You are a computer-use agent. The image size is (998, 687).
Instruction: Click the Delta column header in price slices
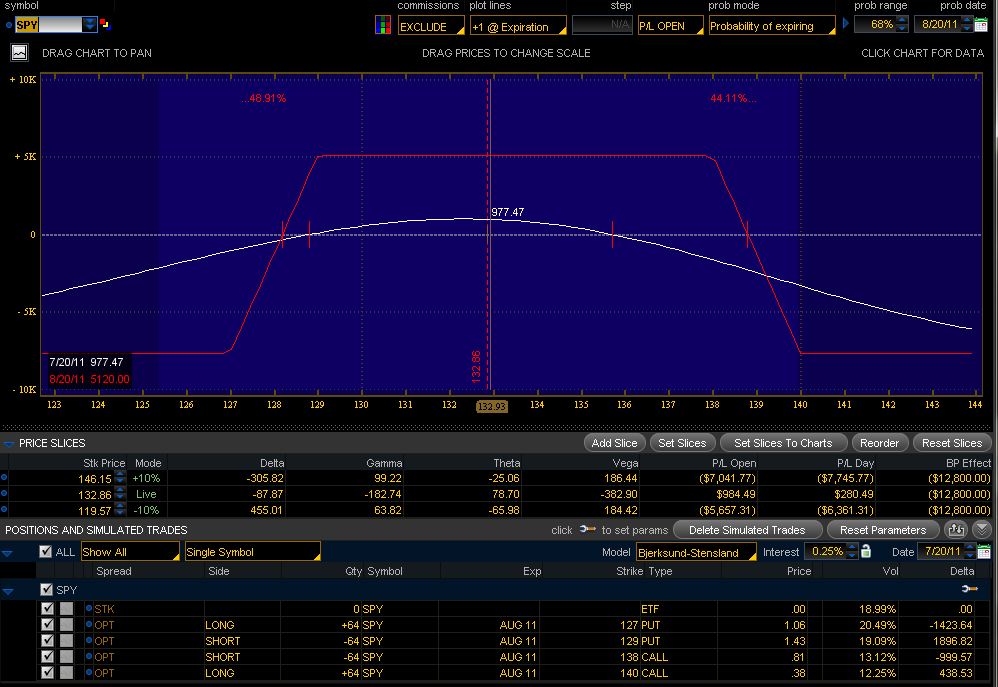(x=272, y=463)
